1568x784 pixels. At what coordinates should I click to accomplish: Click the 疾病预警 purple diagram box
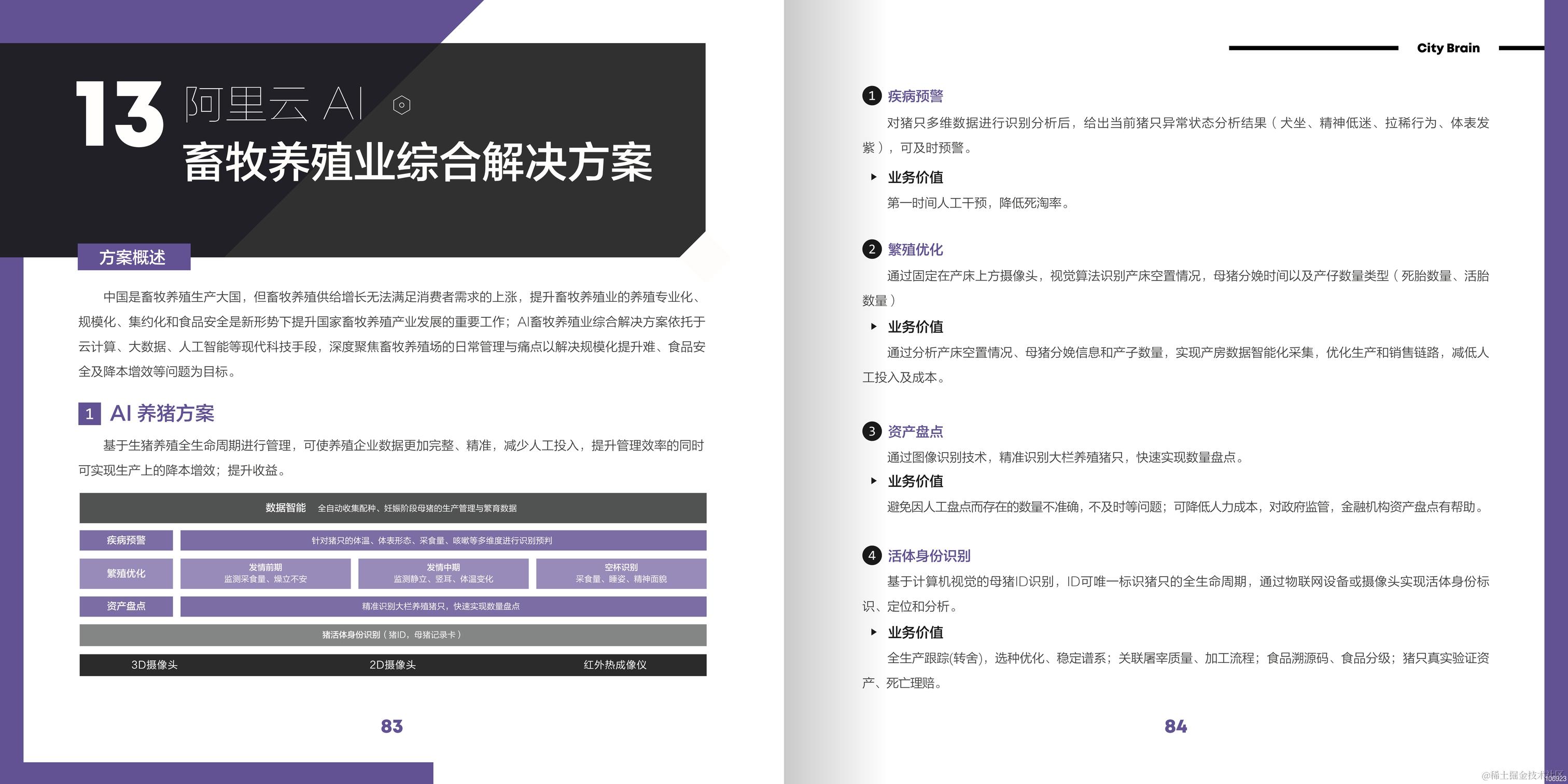click(126, 540)
